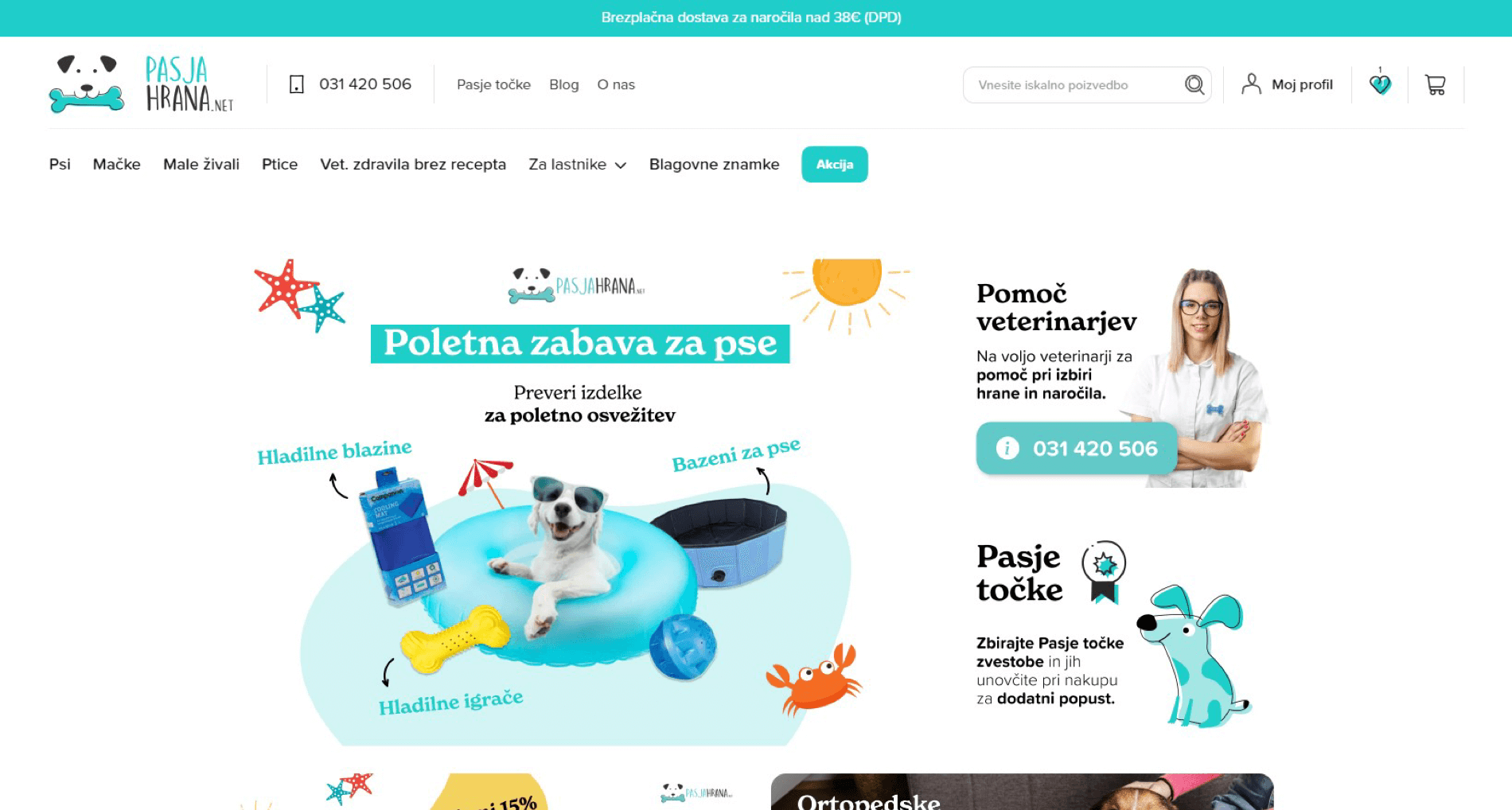Expand the Za lastnike dropdown menu
This screenshot has width=1512, height=810.
click(578, 165)
